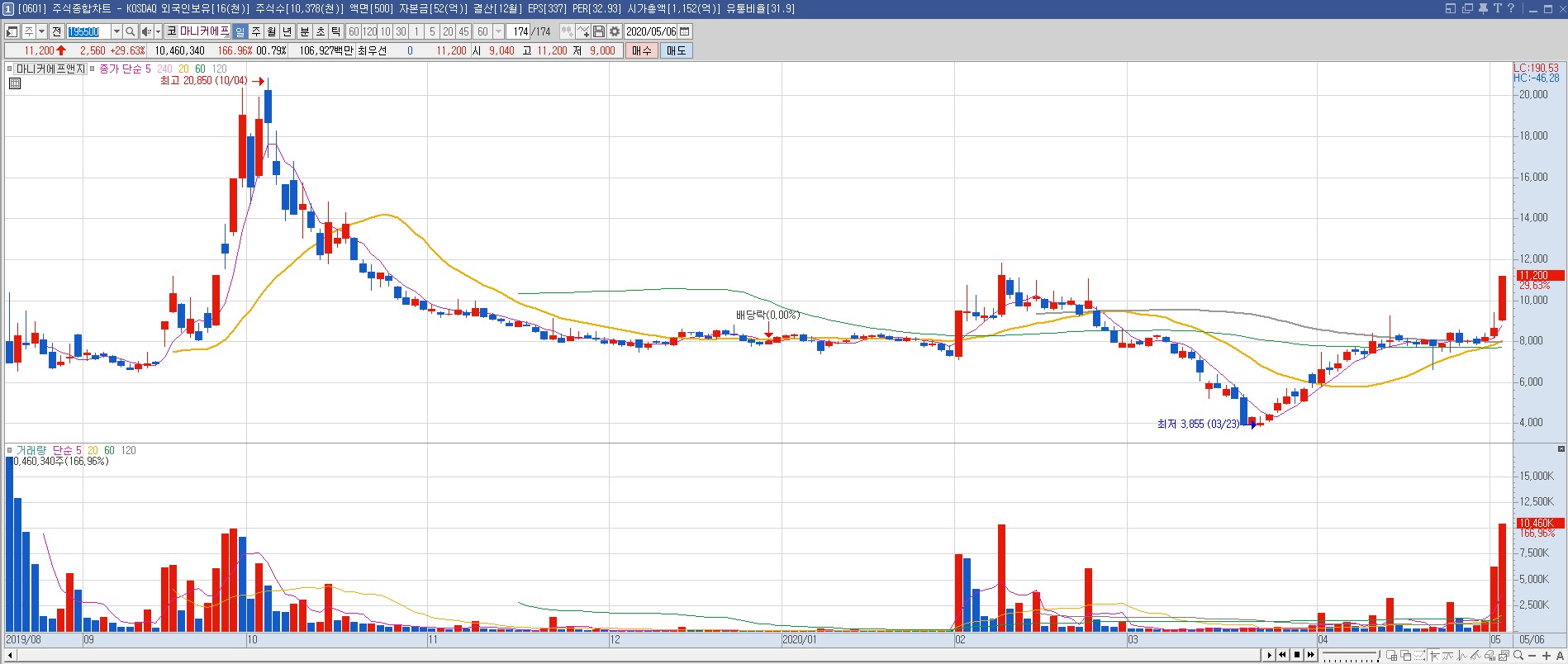The width and height of the screenshot is (1568, 664).
Task: Toggle the 전 (all) button
Action: click(56, 31)
